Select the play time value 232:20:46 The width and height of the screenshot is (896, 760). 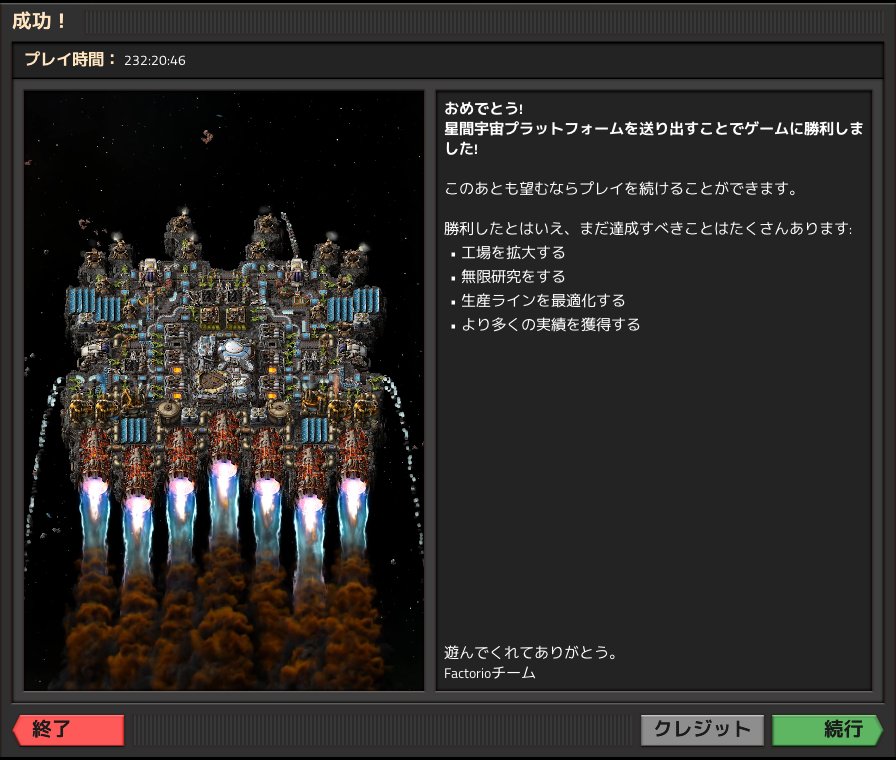point(155,61)
